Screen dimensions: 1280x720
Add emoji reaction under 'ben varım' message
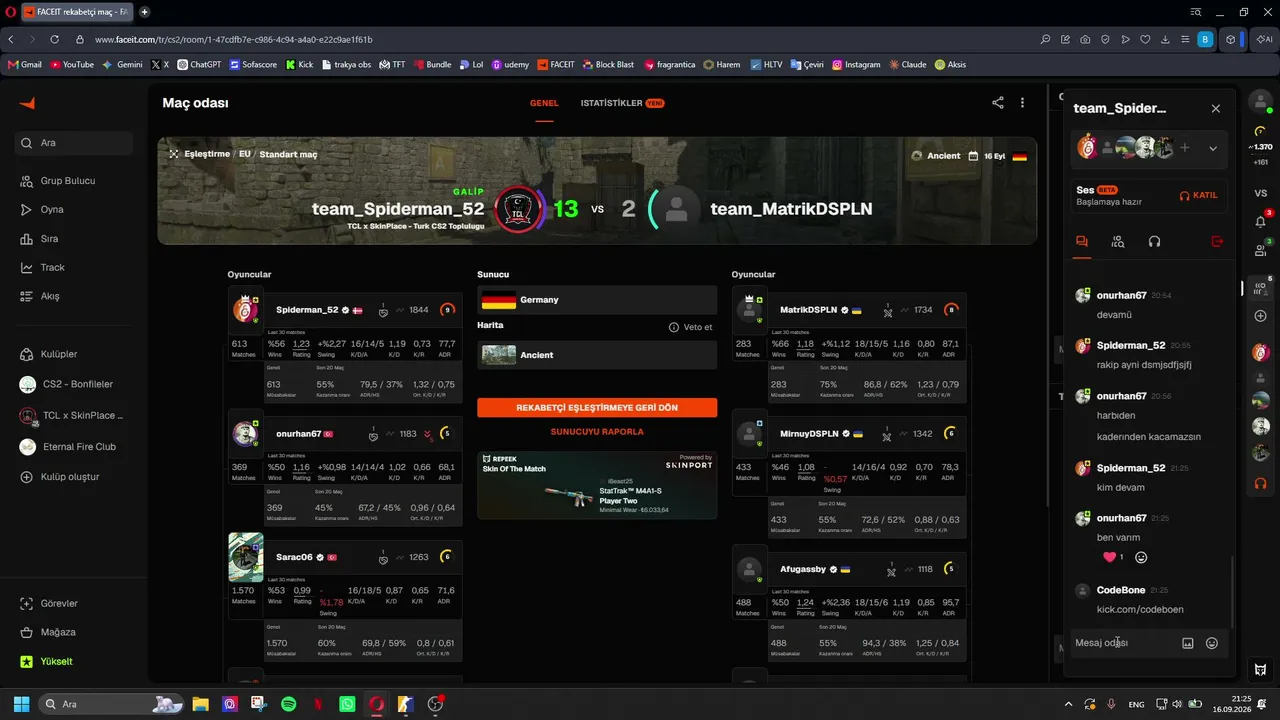click(x=1141, y=557)
